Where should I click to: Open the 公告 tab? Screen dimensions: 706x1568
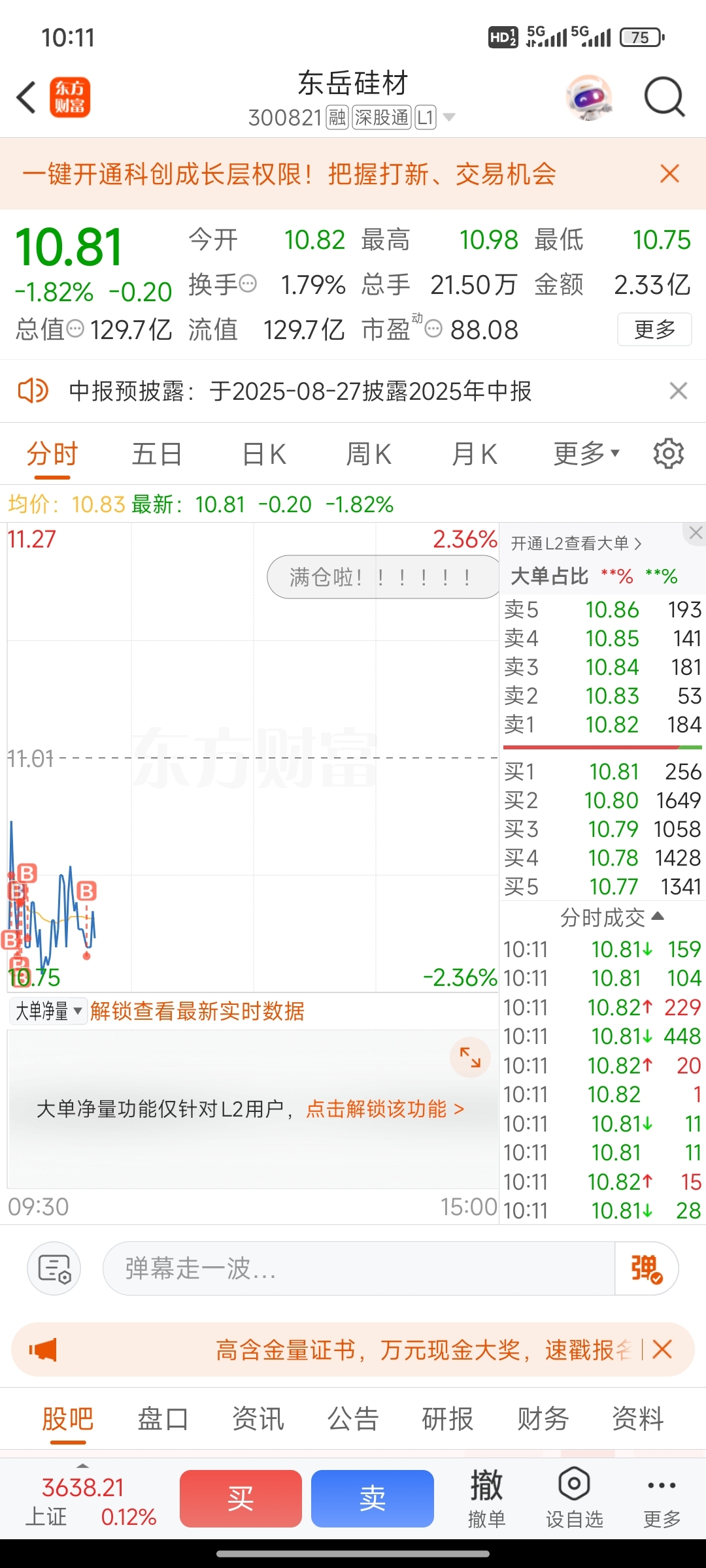point(353,1419)
